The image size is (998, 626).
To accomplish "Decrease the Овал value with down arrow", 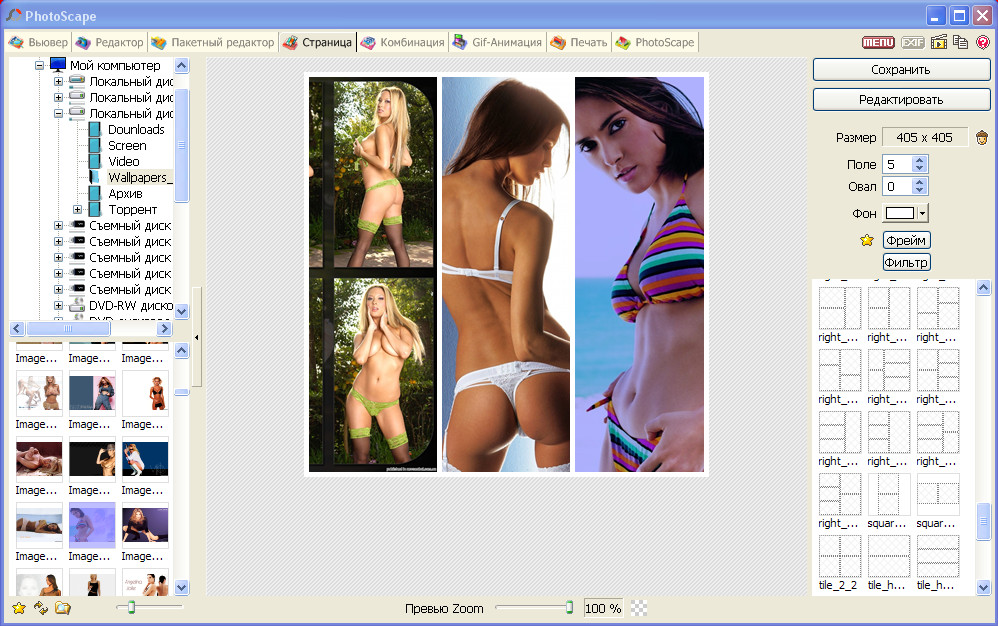I will (x=919, y=190).
